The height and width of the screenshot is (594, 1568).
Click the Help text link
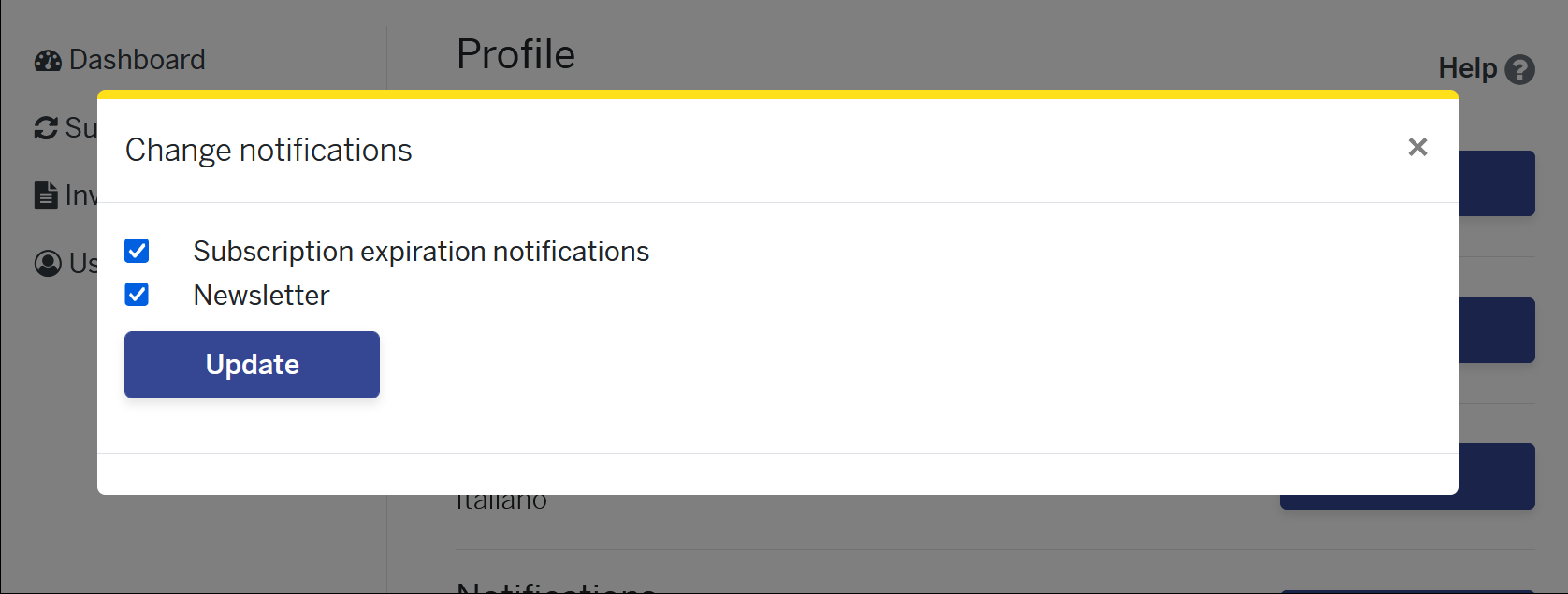(1467, 68)
